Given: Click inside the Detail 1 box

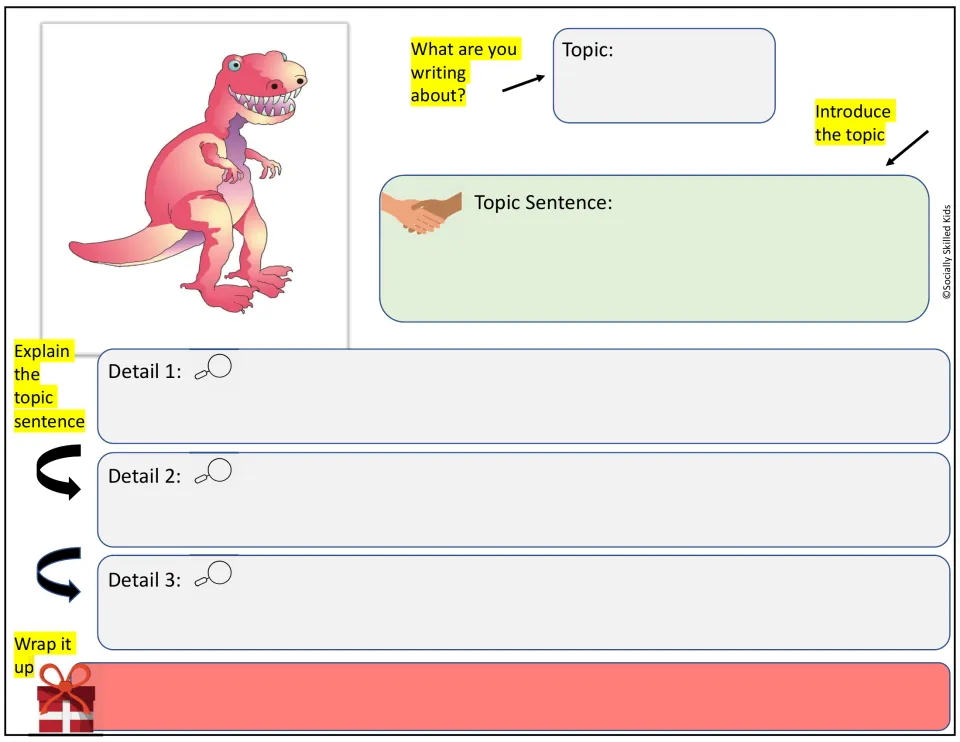Looking at the screenshot, I should tap(523, 396).
